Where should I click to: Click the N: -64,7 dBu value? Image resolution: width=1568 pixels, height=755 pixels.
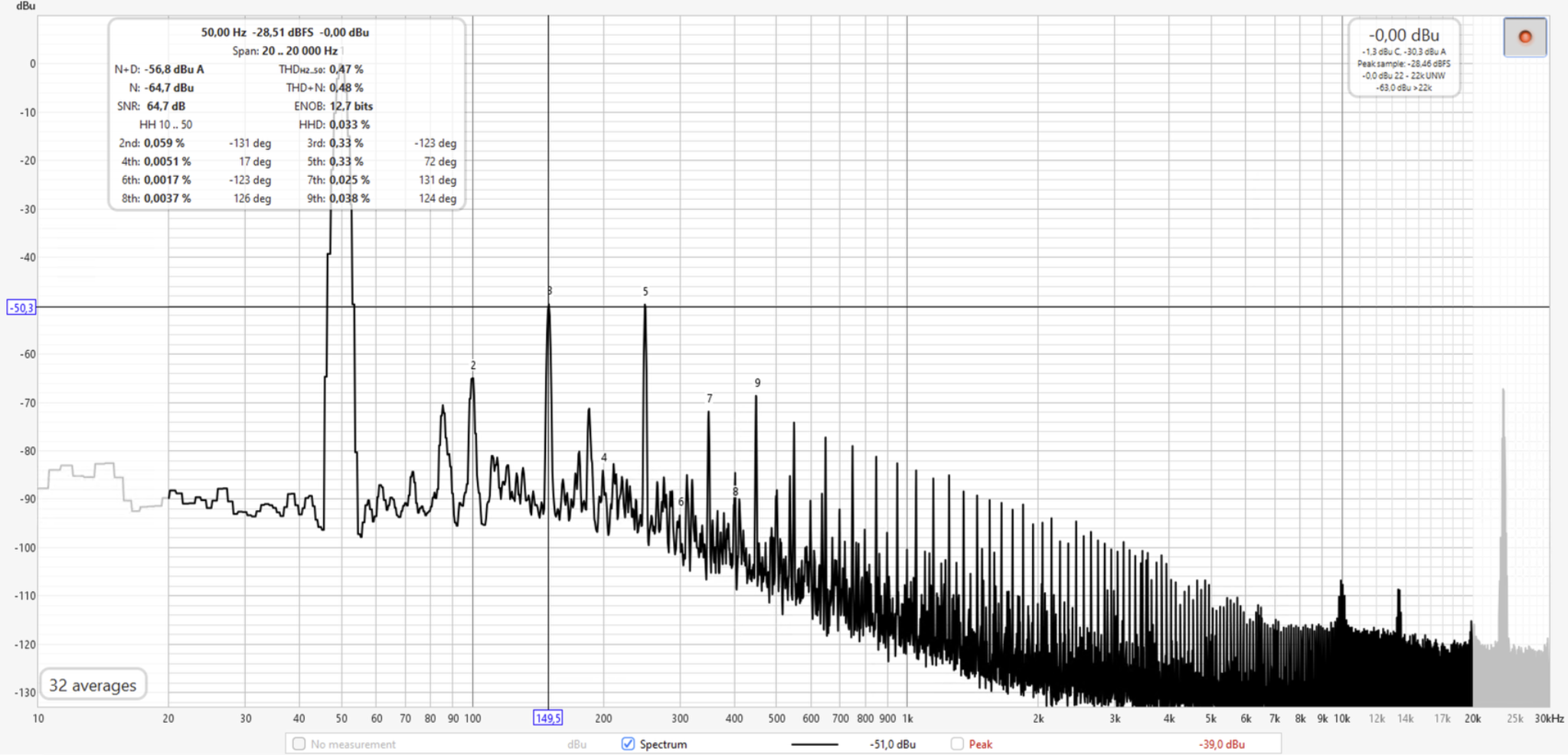point(168,87)
